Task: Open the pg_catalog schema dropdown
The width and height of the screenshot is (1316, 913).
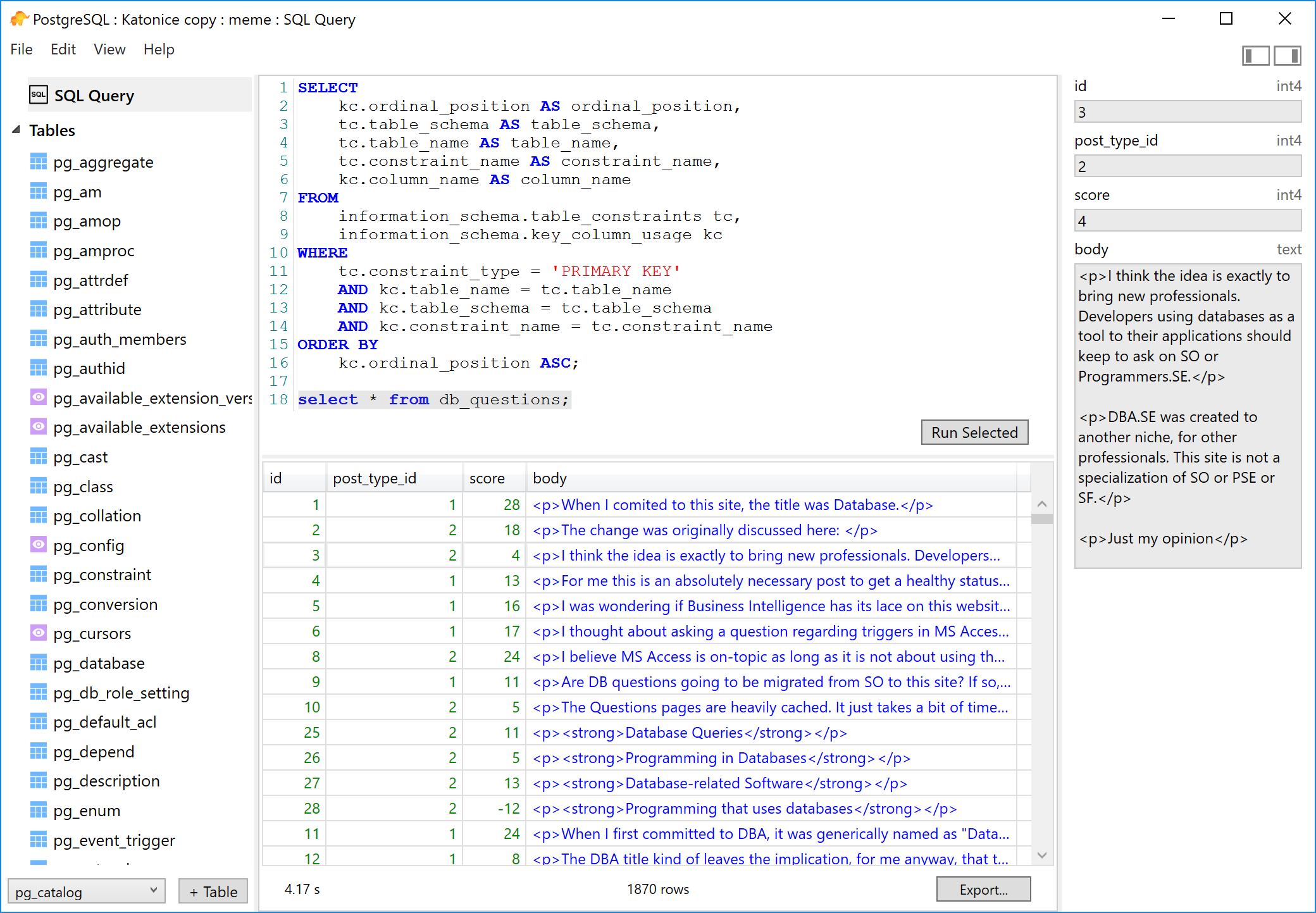Action: [86, 891]
